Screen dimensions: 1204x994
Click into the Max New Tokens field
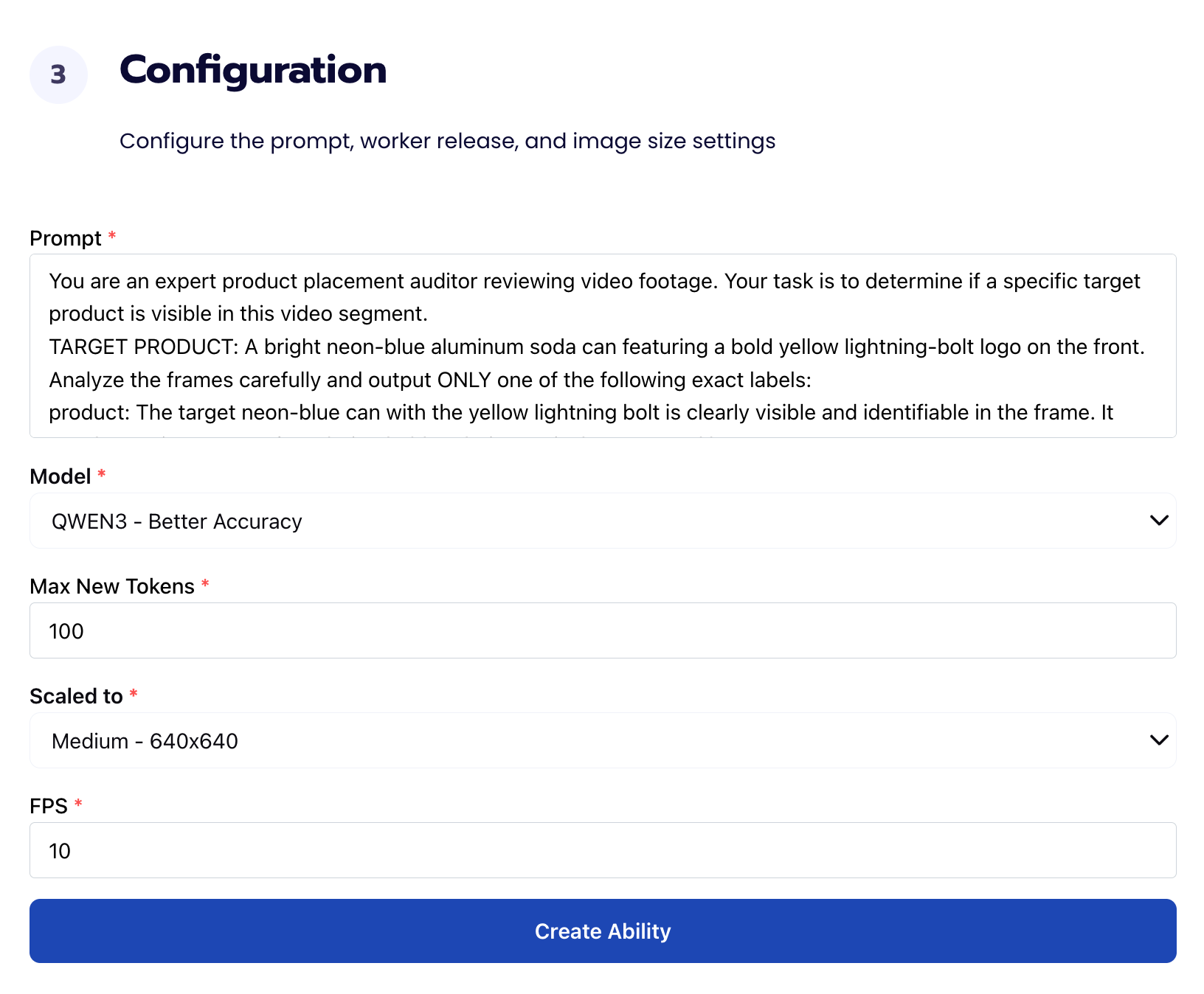coord(602,630)
